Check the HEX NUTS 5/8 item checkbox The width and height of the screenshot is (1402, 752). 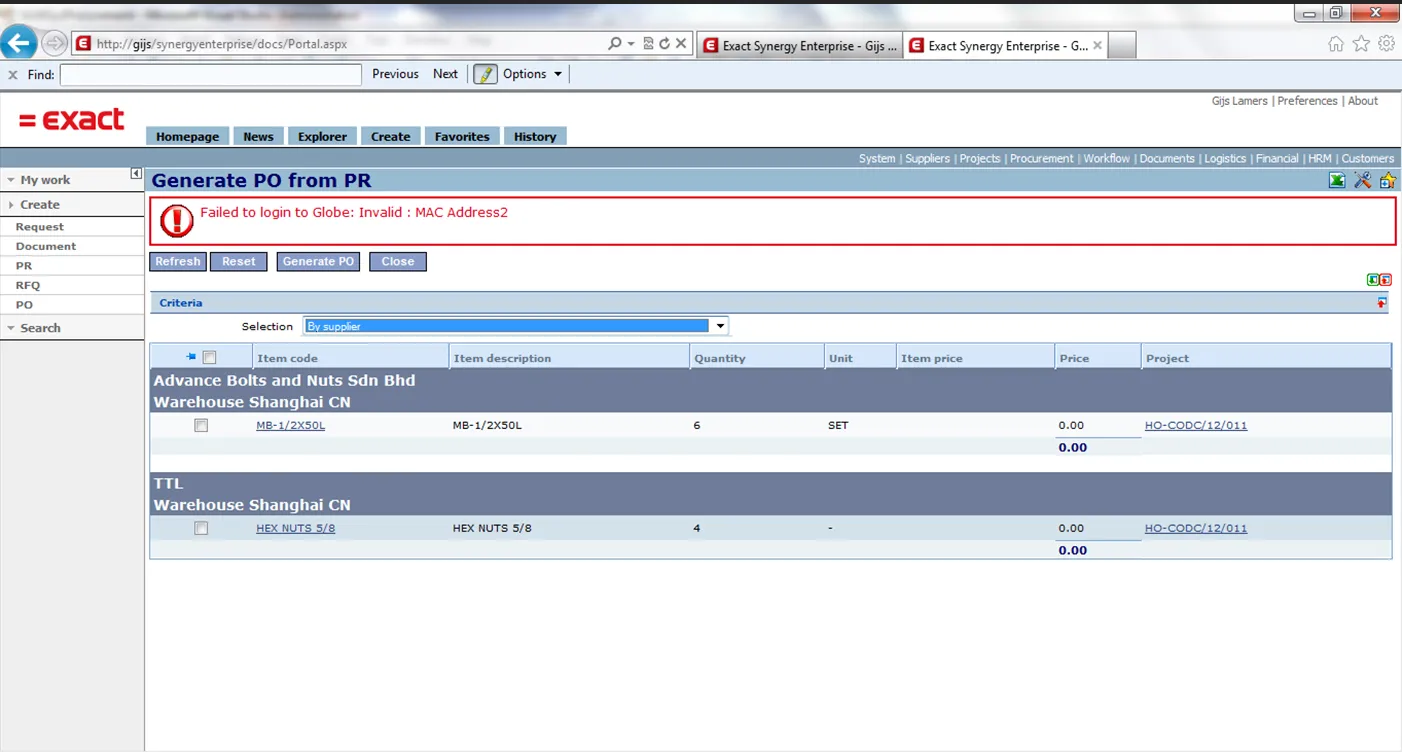(x=201, y=528)
